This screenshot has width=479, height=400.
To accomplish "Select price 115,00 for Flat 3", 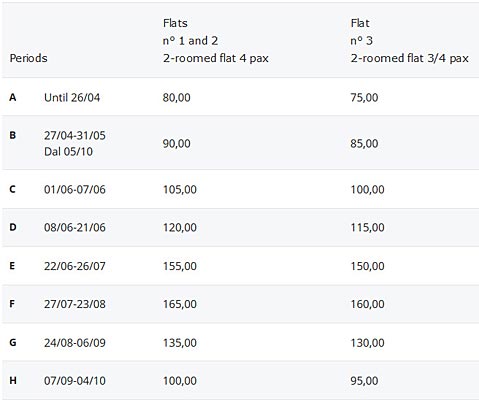I will pos(367,227).
